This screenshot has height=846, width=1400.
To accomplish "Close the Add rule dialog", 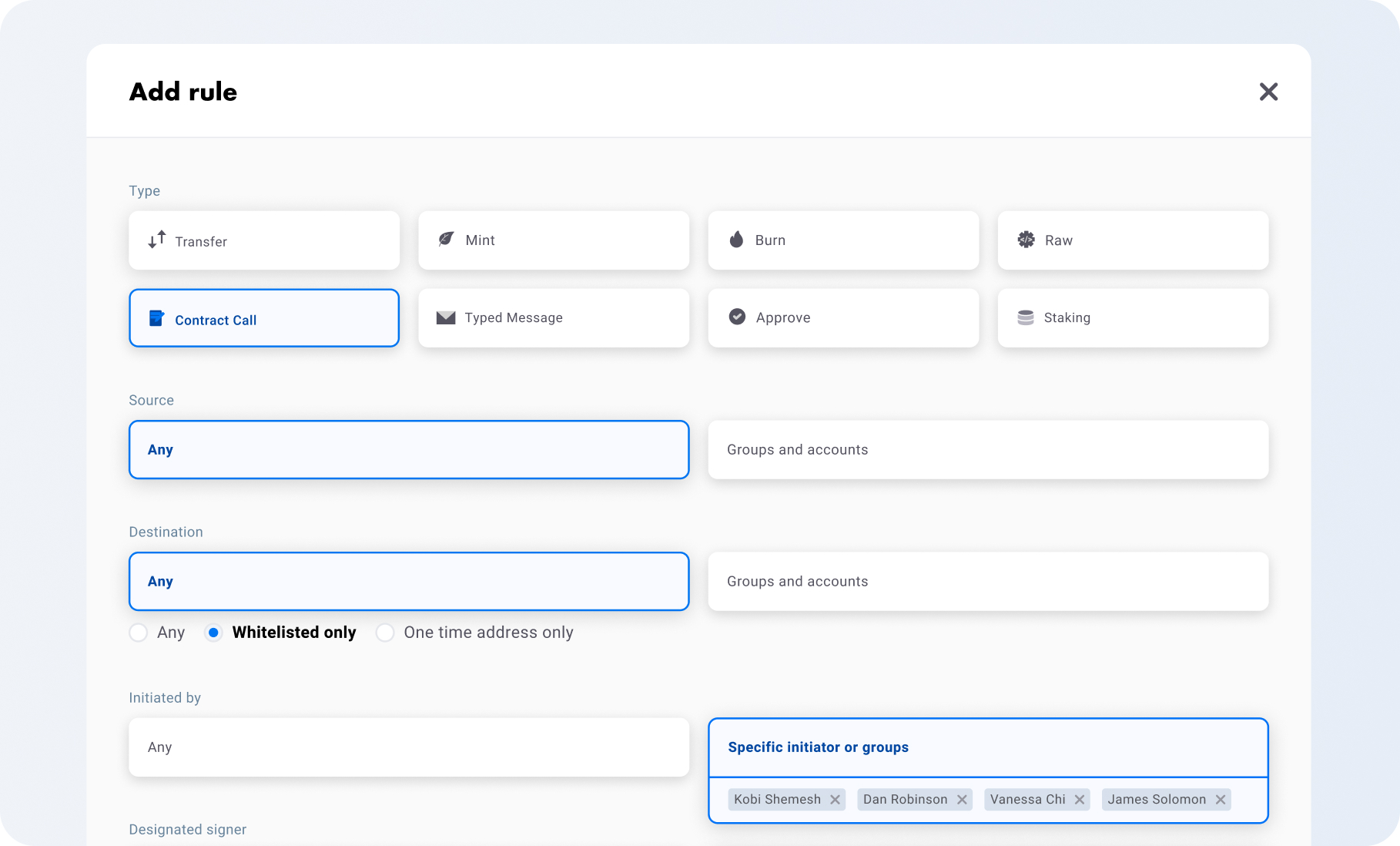I will (1268, 92).
